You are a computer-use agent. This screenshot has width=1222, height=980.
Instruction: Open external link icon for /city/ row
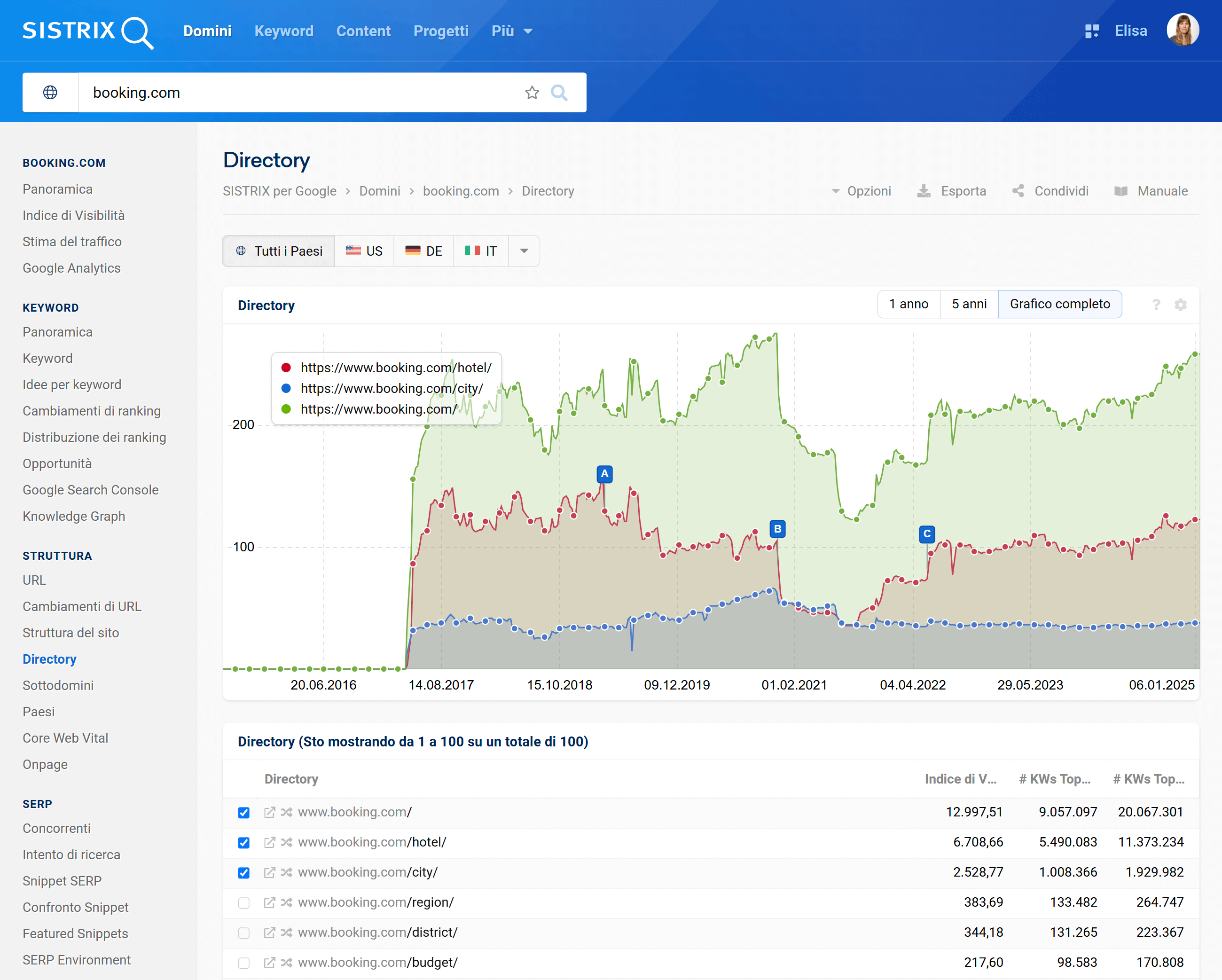(x=270, y=872)
